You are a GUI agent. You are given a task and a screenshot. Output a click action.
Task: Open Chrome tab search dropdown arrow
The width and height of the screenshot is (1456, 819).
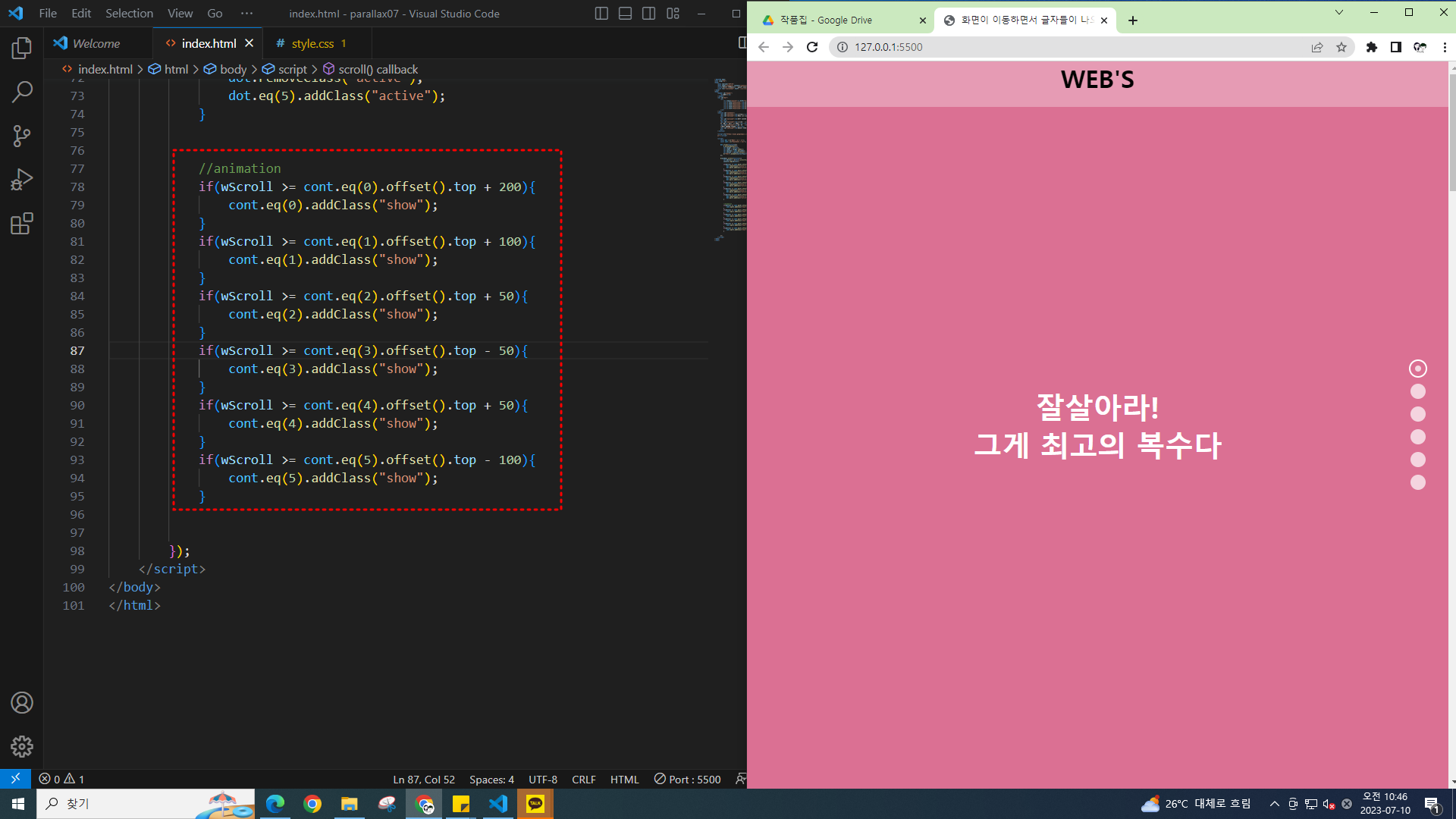(1339, 12)
